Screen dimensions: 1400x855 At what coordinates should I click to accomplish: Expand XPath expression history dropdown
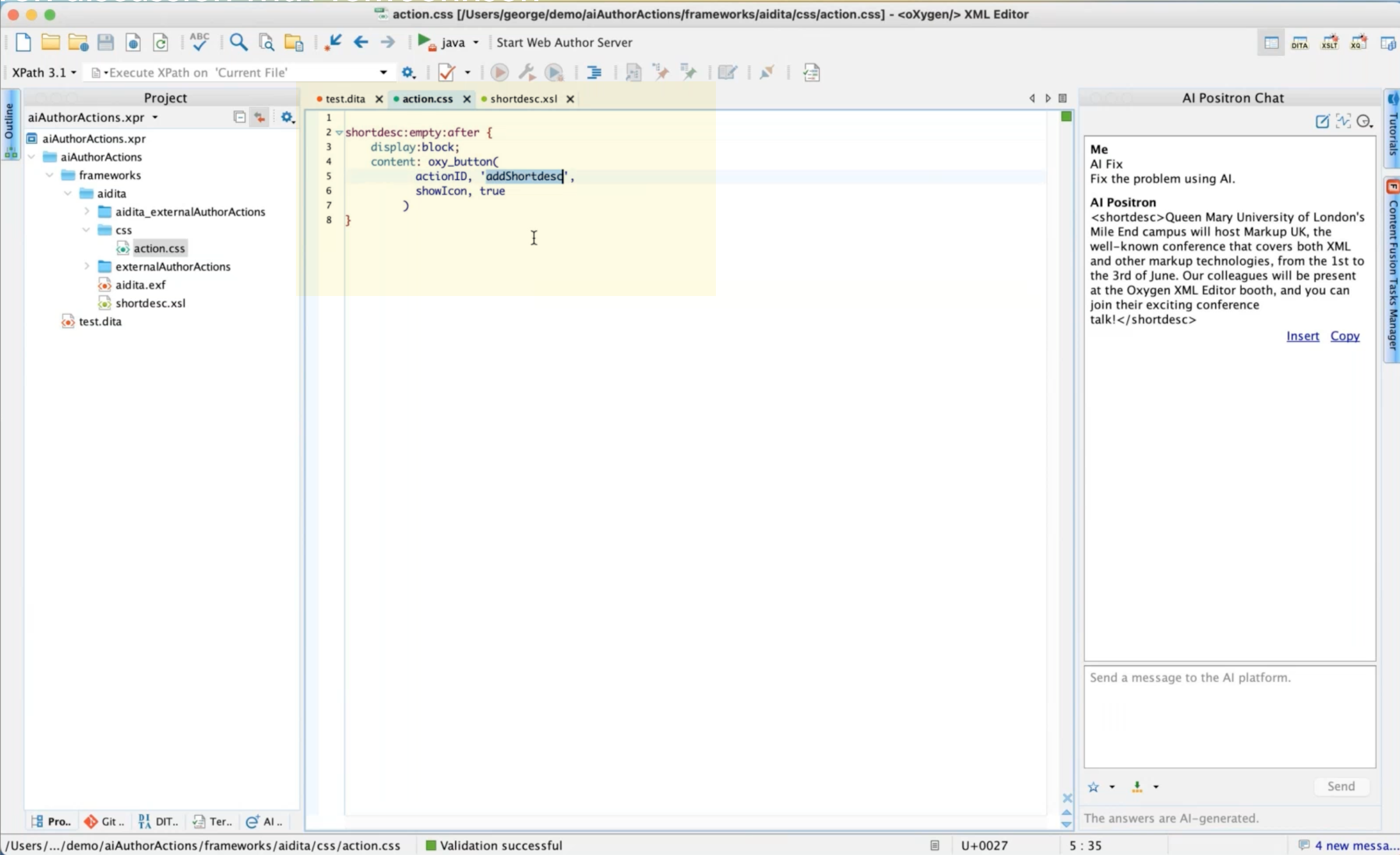[x=383, y=73]
